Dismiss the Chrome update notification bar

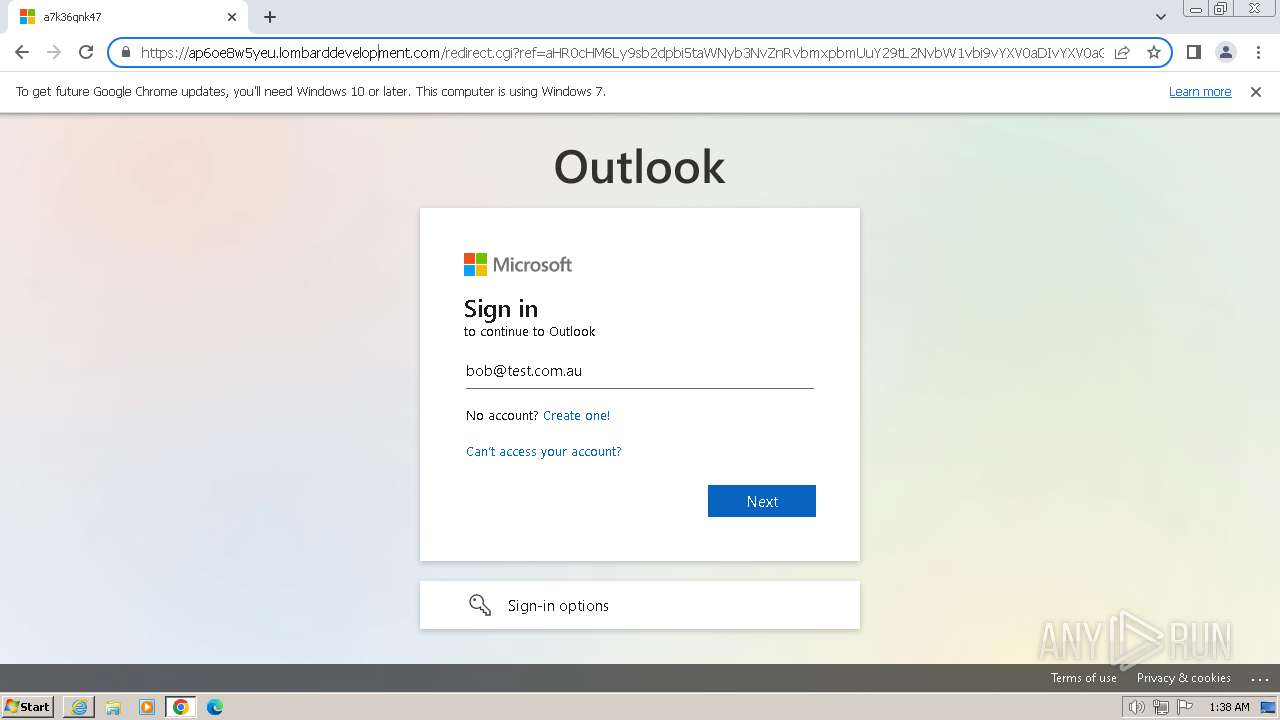[x=1256, y=92]
